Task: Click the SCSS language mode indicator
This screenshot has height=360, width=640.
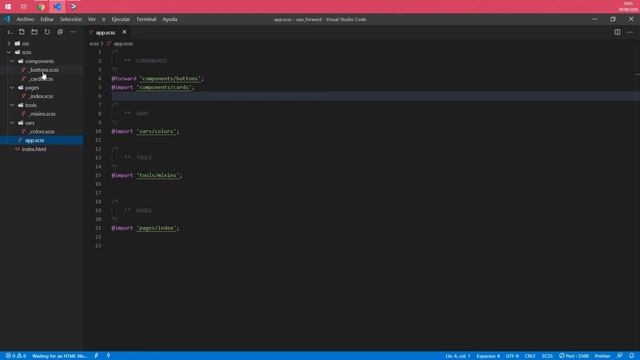Action: pyautogui.click(x=547, y=356)
